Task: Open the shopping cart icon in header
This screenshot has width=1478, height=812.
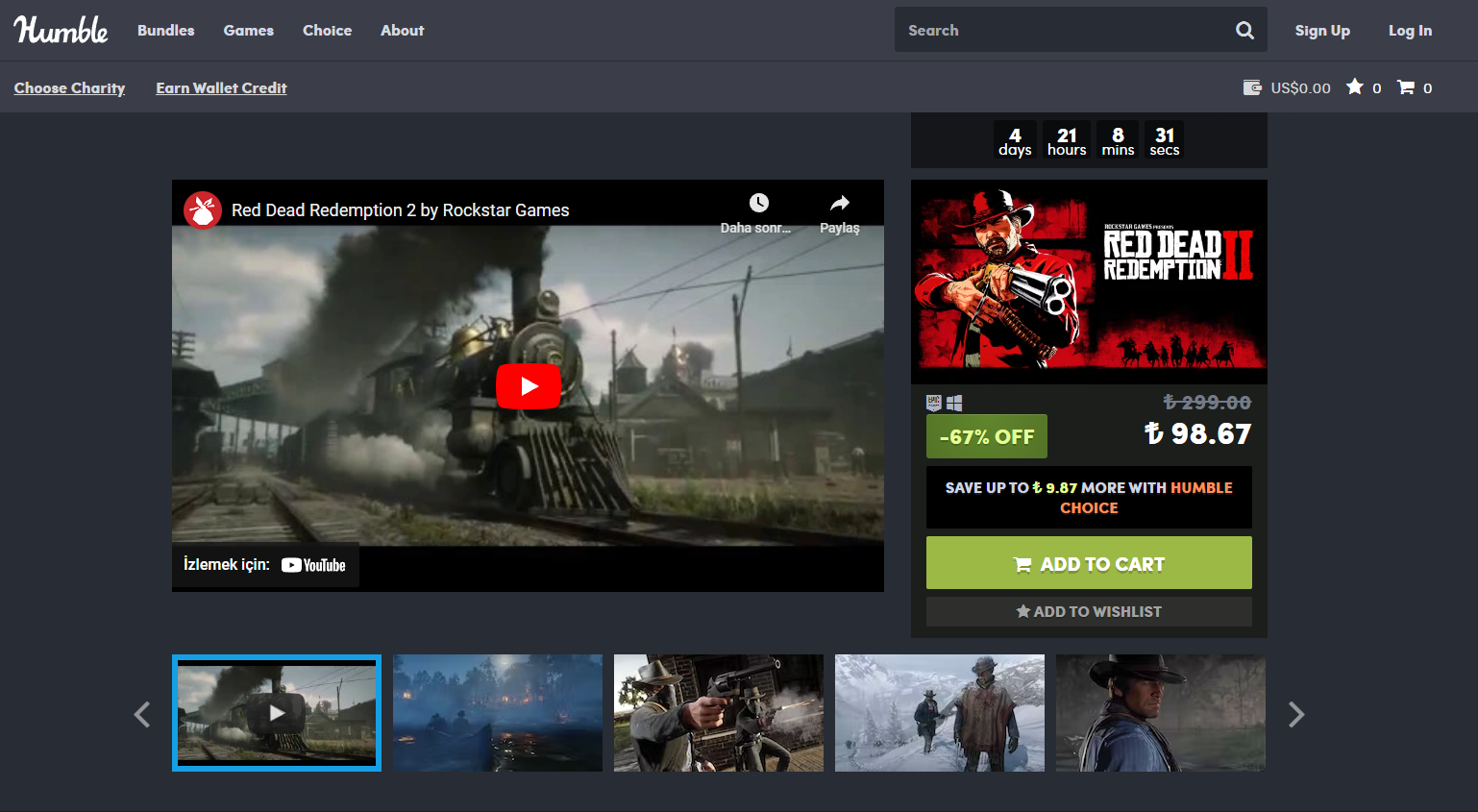Action: point(1406,87)
